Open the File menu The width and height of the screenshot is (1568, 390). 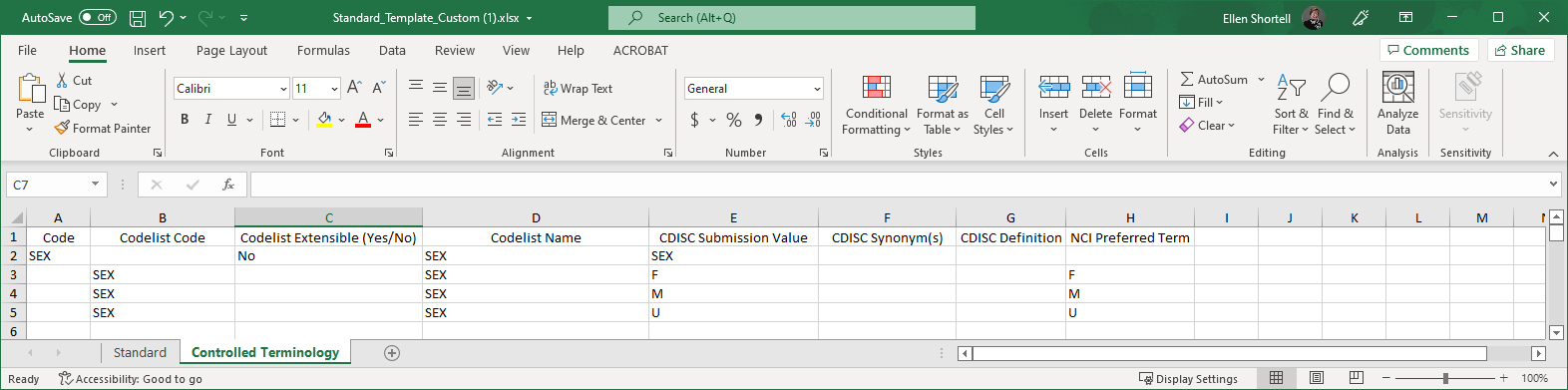[27, 51]
